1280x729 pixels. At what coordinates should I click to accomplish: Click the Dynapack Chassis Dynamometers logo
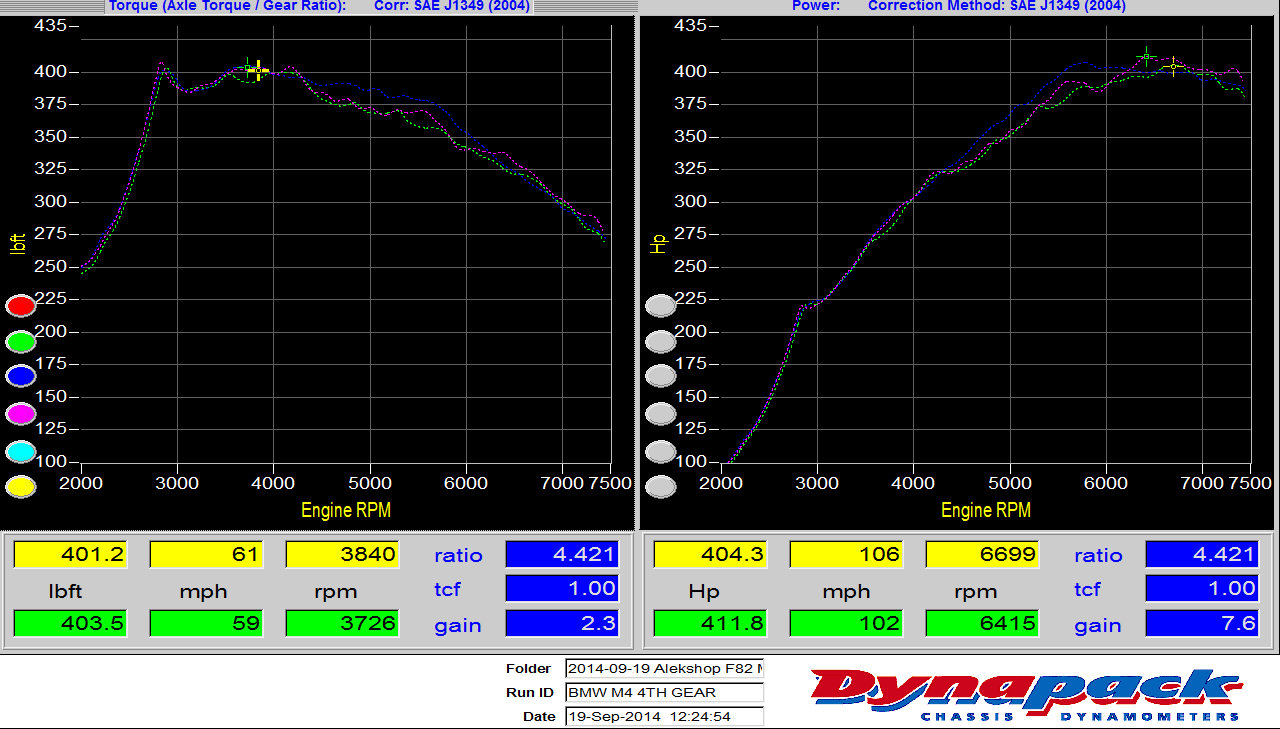tap(1027, 694)
